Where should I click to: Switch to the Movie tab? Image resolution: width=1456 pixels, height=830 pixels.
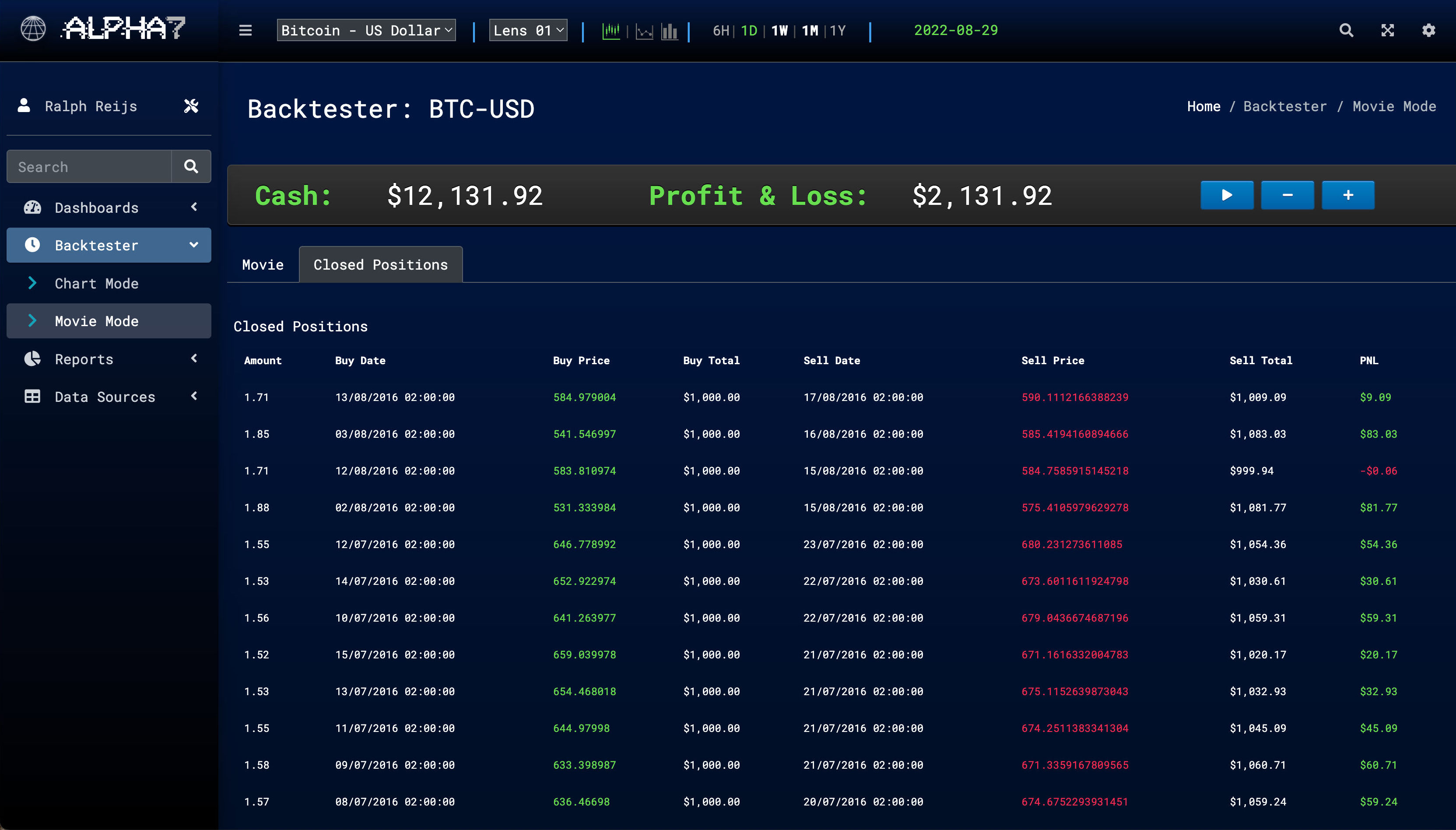[263, 264]
